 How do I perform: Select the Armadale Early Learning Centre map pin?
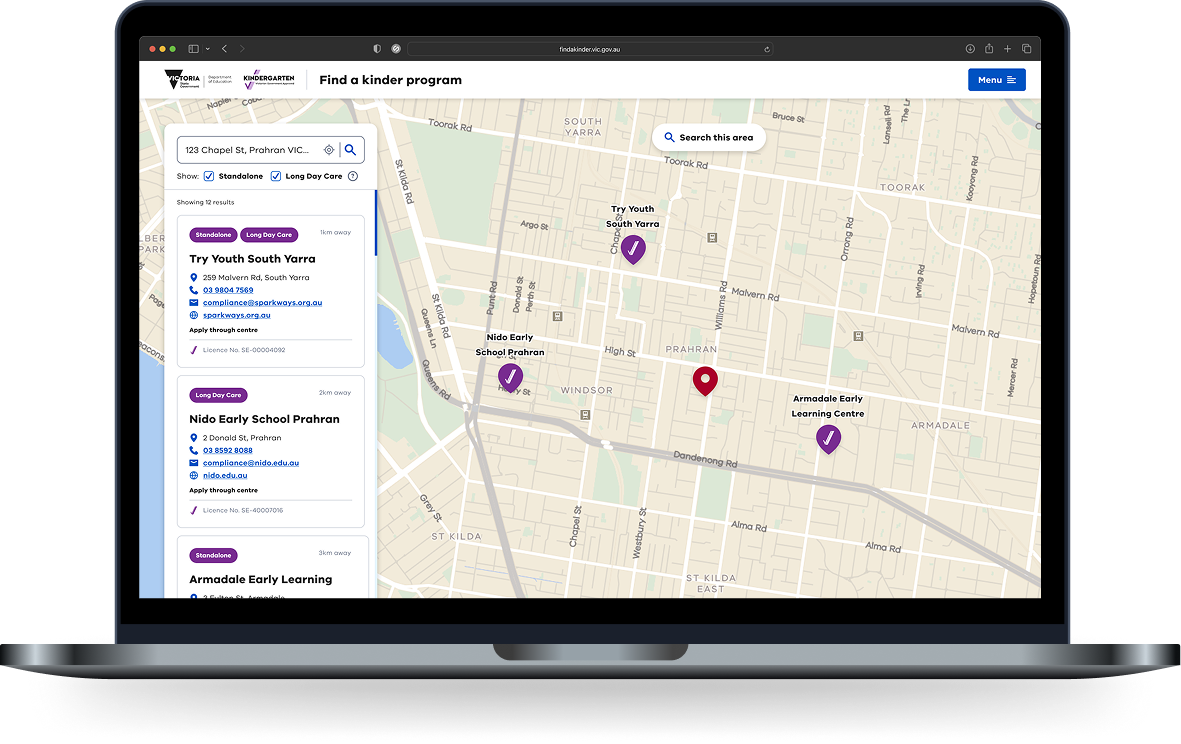pos(829,439)
